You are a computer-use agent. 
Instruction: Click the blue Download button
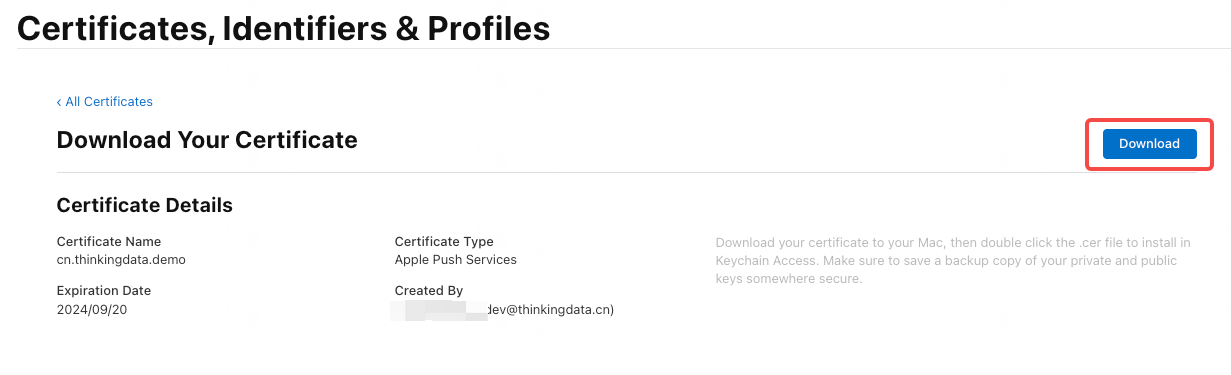pyautogui.click(x=1149, y=143)
